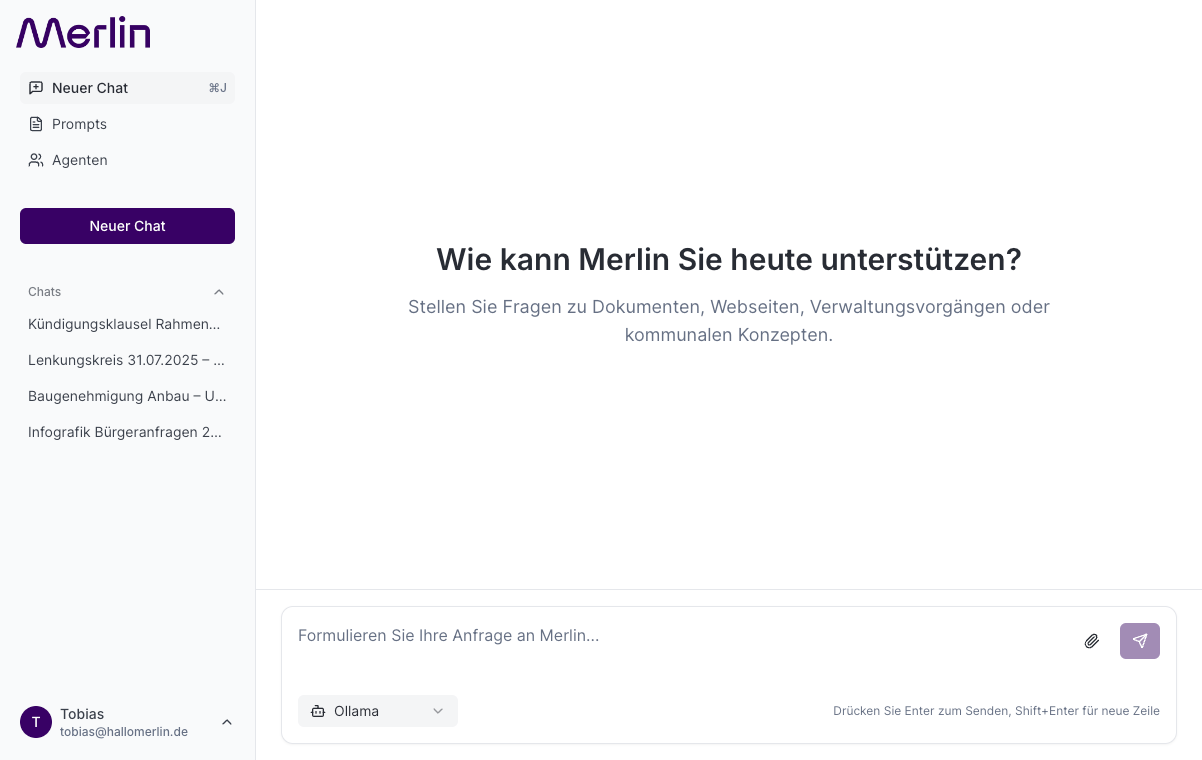Click the Merlin logo
Image resolution: width=1202 pixels, height=760 pixels.
83,33
